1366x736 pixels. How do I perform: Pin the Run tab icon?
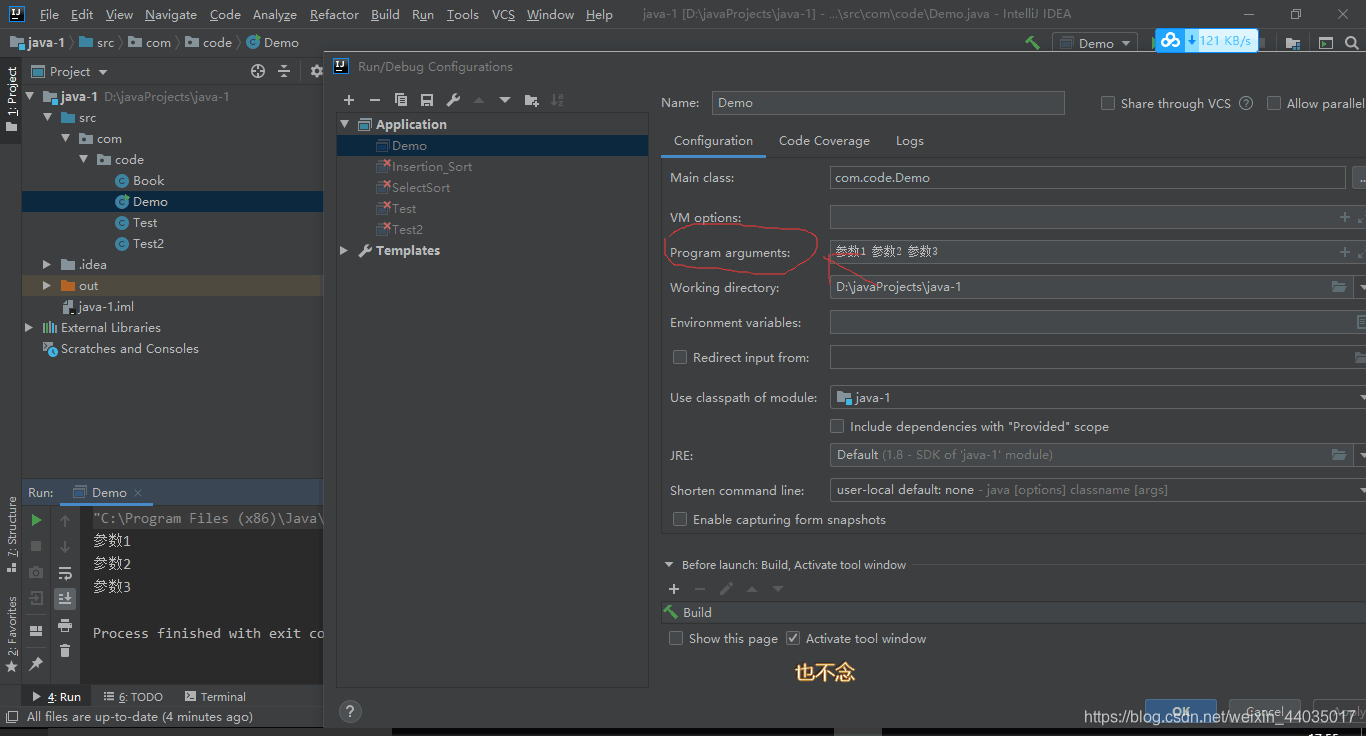(x=36, y=663)
